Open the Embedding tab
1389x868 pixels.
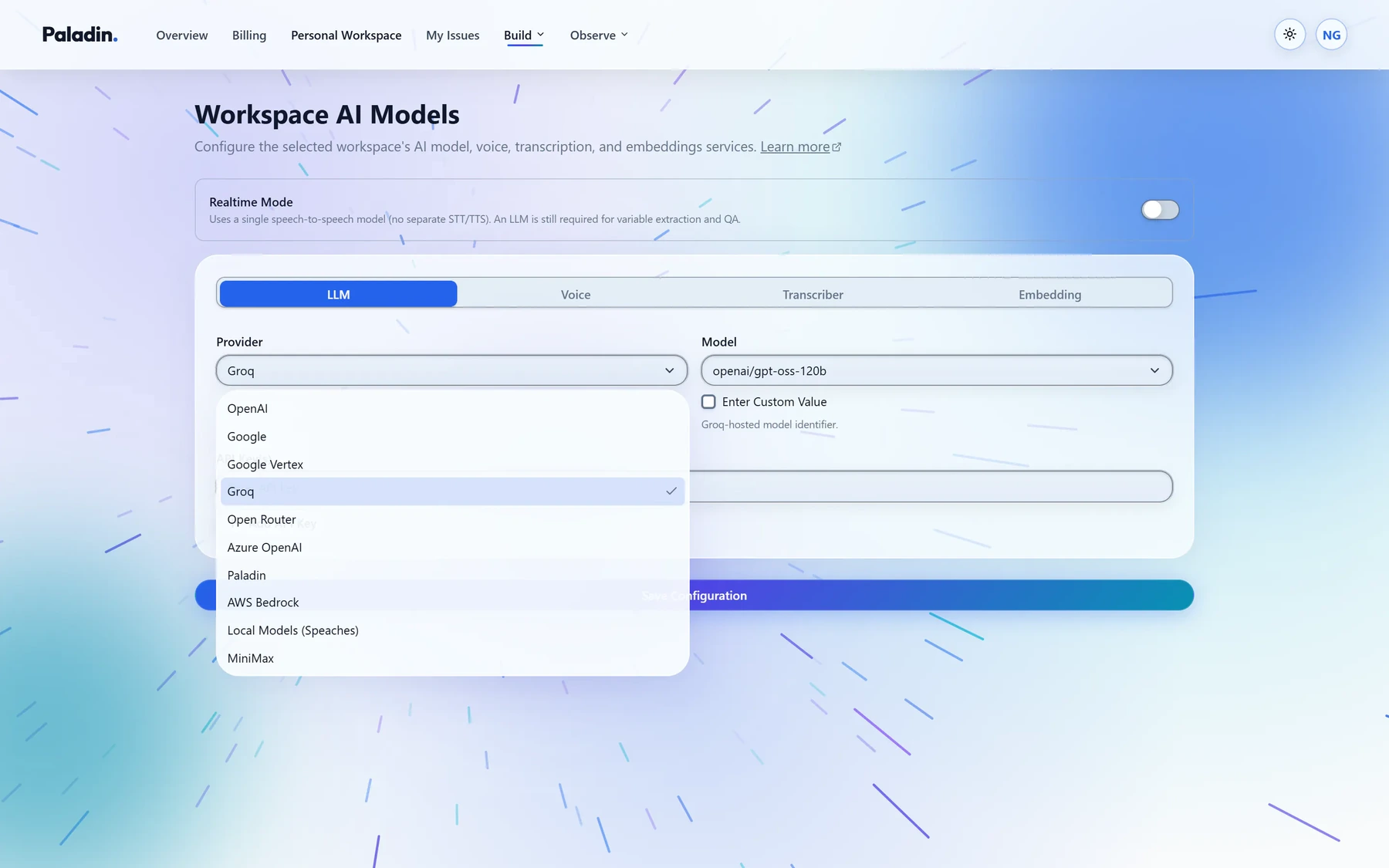click(1049, 295)
